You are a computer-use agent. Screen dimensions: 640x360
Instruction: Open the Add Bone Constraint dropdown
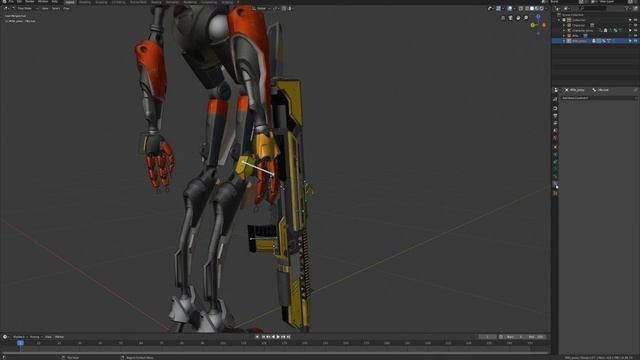pos(598,98)
